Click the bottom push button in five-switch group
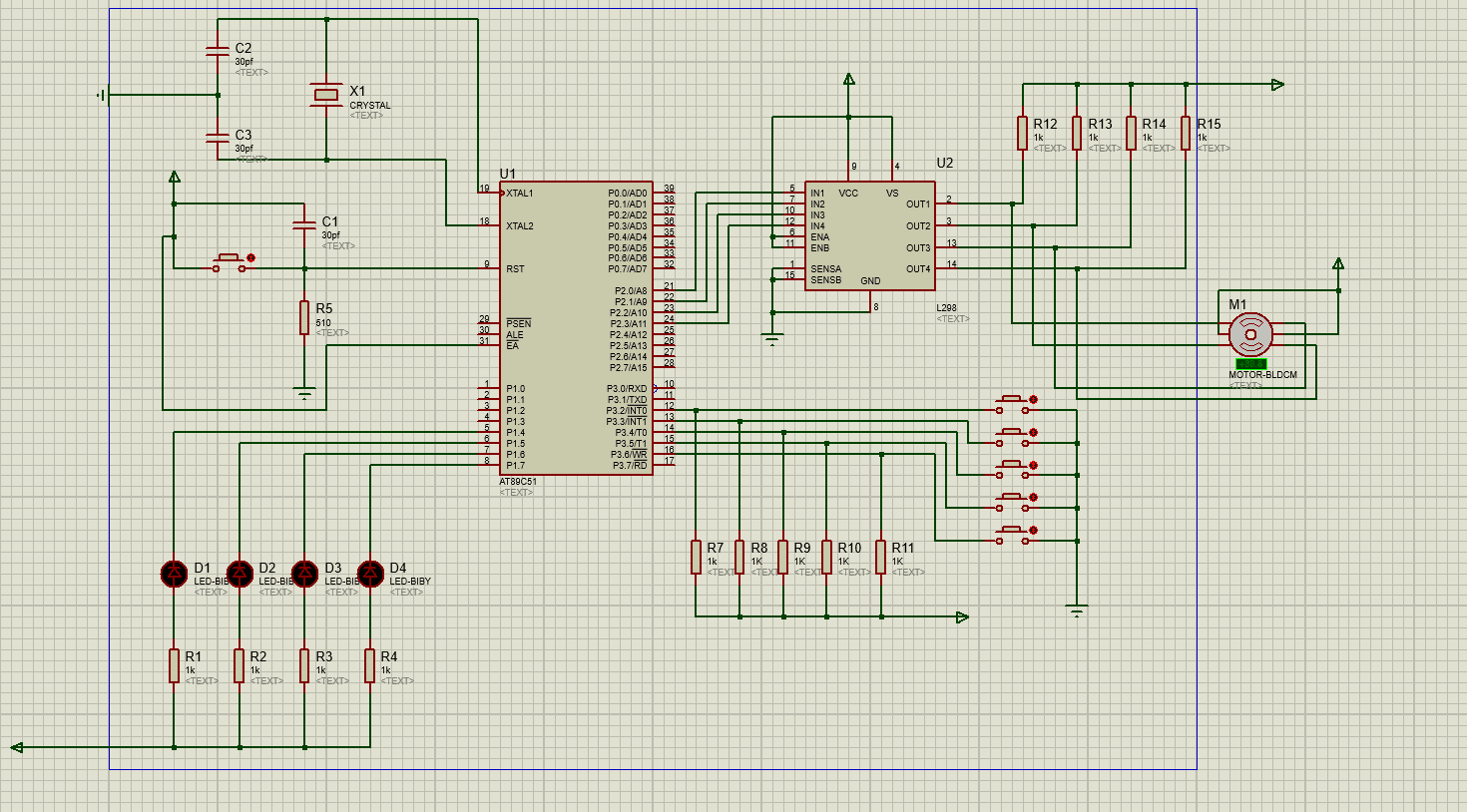 tap(1016, 535)
